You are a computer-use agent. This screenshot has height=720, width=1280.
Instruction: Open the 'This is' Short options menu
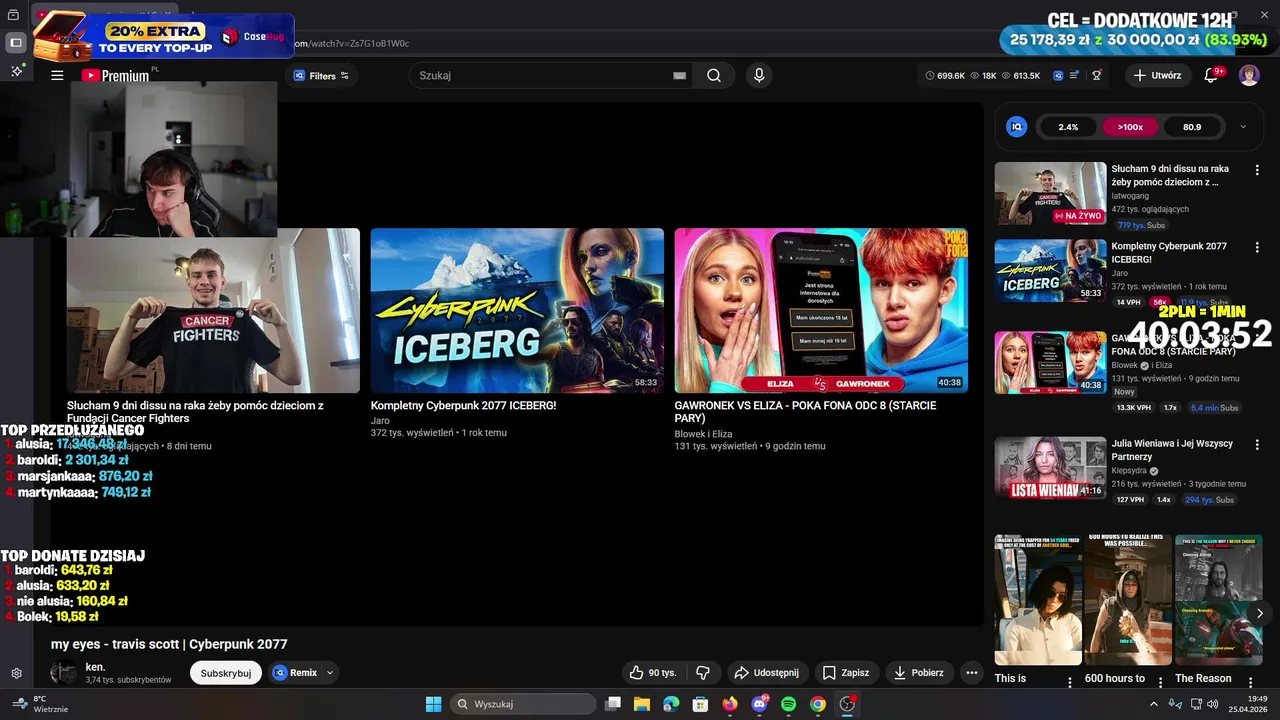click(1070, 681)
